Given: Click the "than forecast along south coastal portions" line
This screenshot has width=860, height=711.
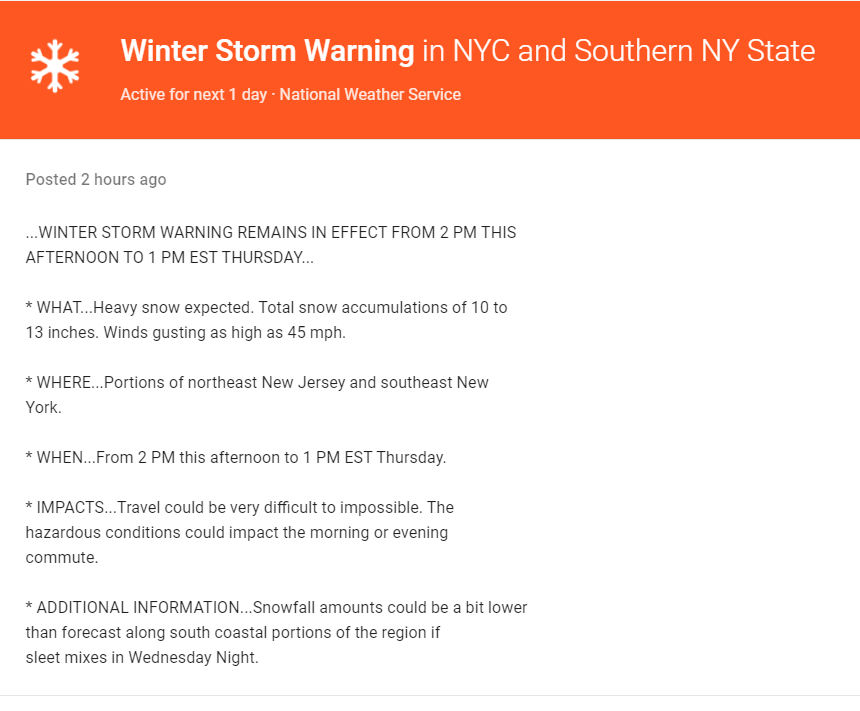Looking at the screenshot, I should click(x=233, y=633).
